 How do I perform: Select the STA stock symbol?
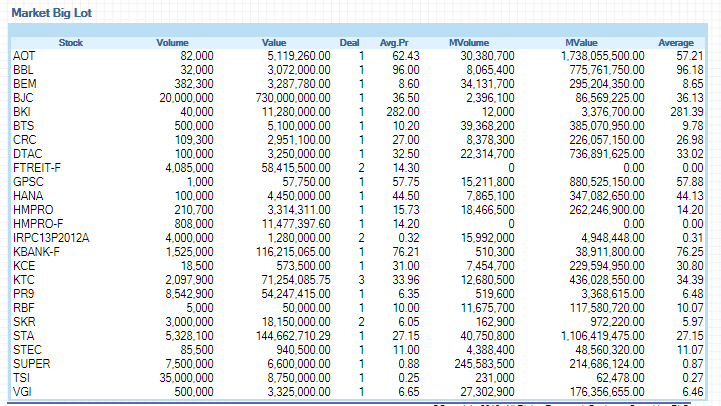23,337
